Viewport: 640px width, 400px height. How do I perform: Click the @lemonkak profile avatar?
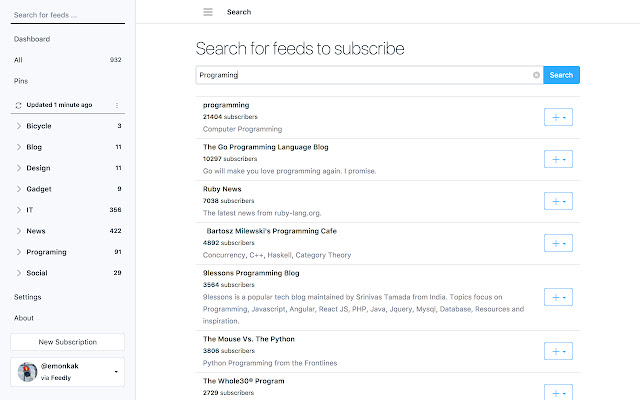[x=28, y=372]
